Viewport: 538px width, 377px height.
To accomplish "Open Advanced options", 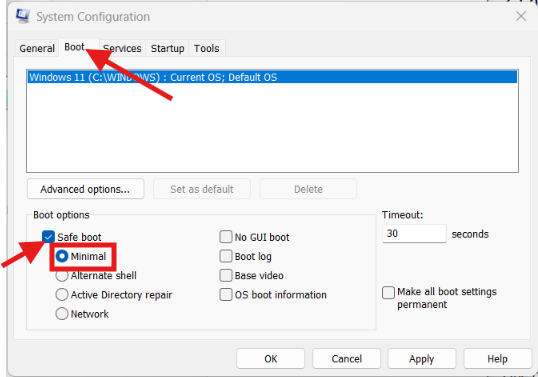I will [x=85, y=189].
